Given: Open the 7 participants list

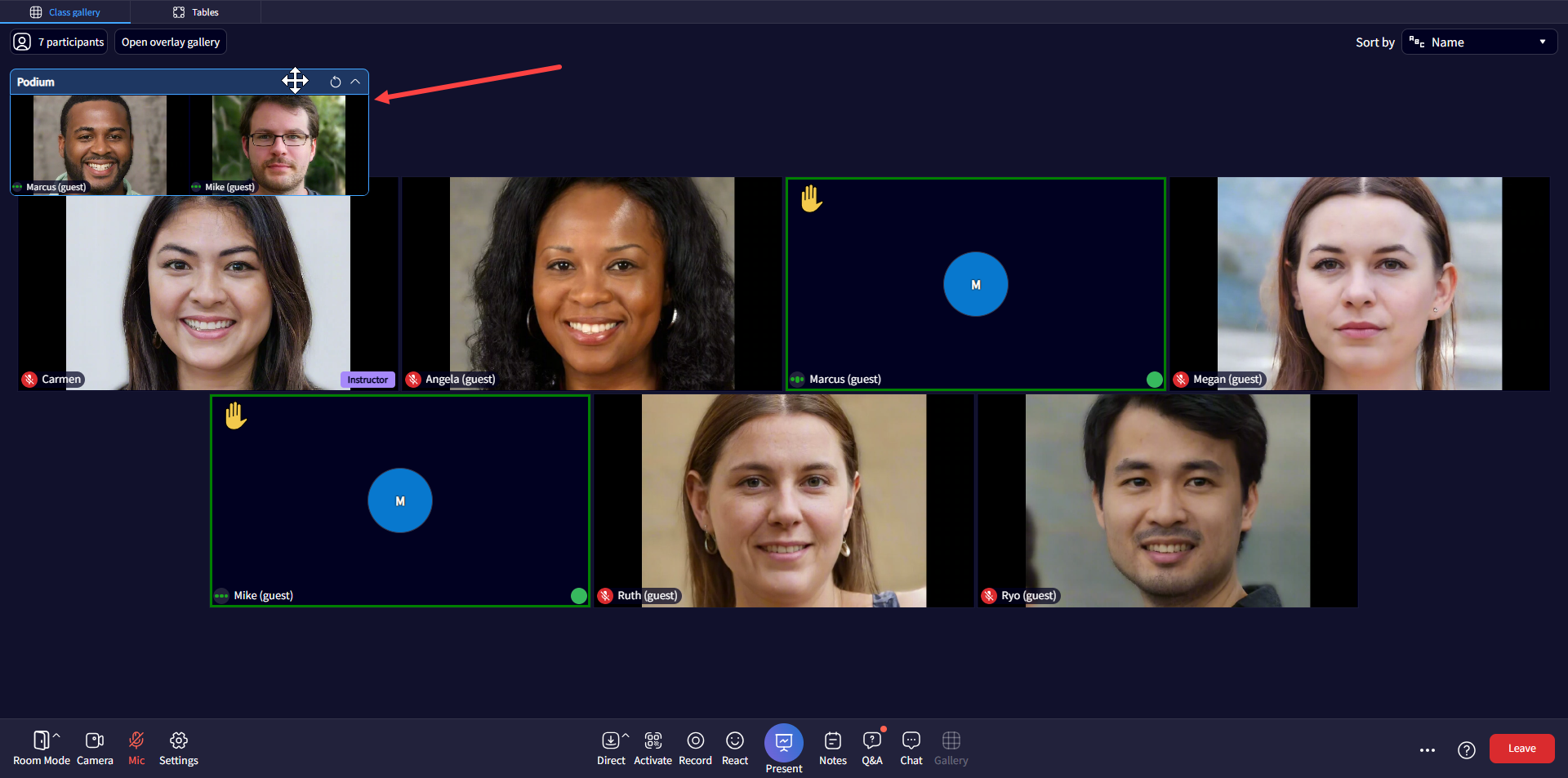Looking at the screenshot, I should 60,42.
